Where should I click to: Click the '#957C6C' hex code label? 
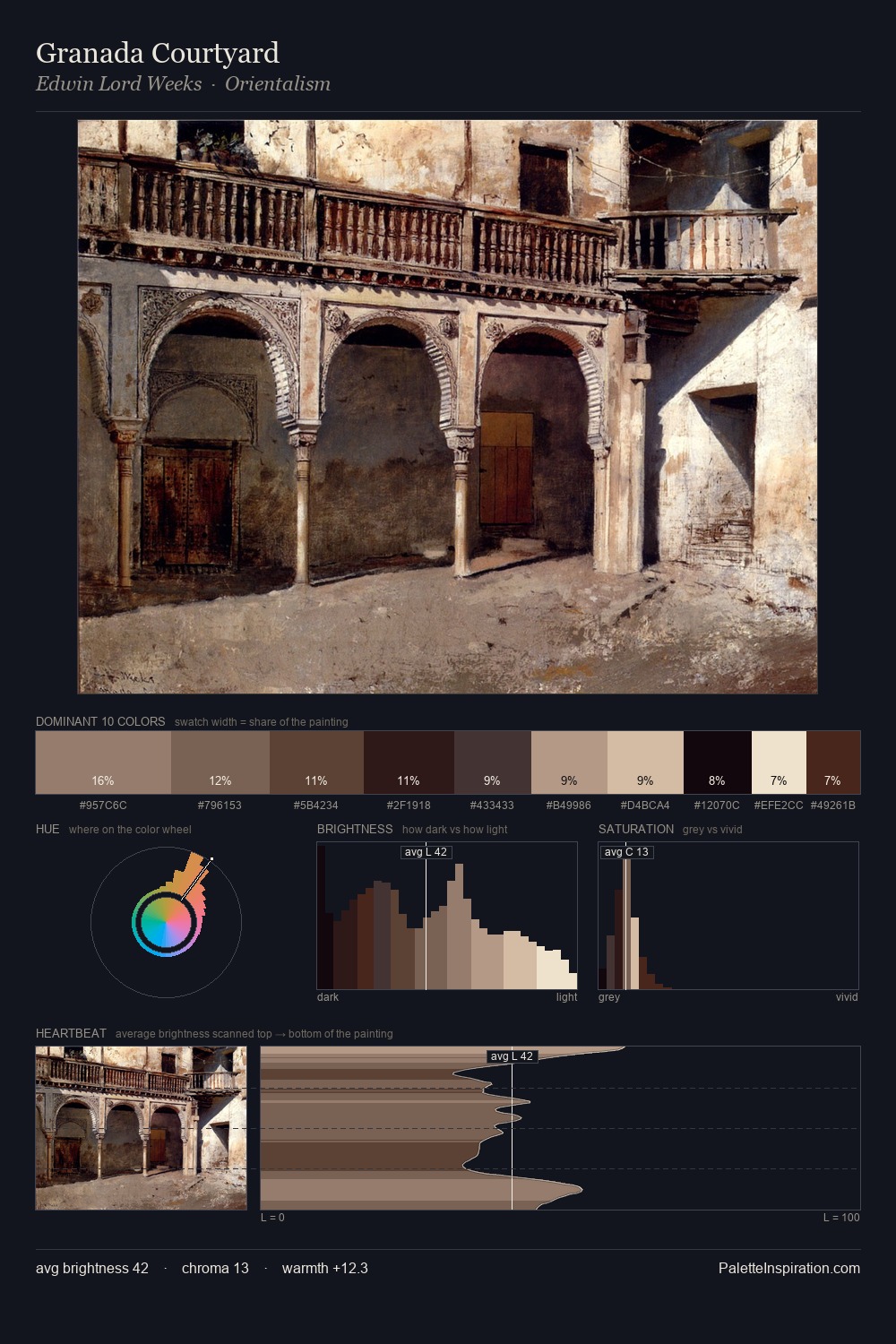pyautogui.click(x=103, y=805)
